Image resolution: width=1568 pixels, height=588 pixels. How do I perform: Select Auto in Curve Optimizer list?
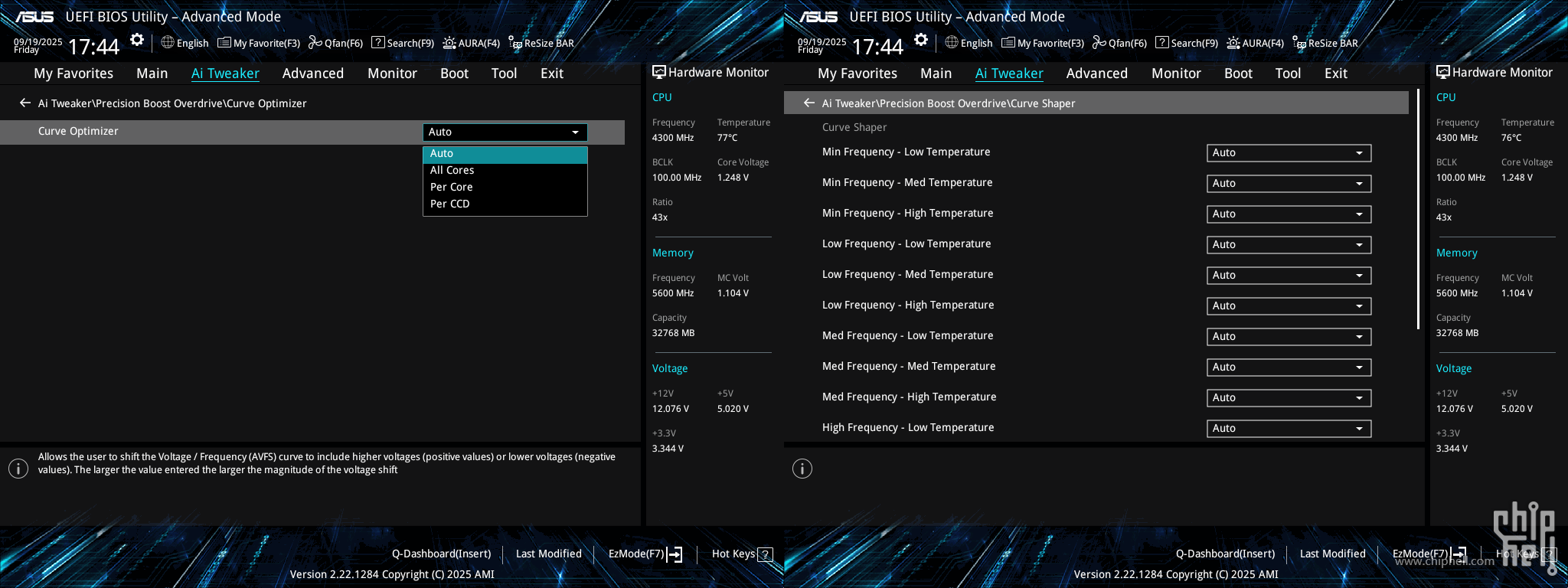tap(505, 154)
